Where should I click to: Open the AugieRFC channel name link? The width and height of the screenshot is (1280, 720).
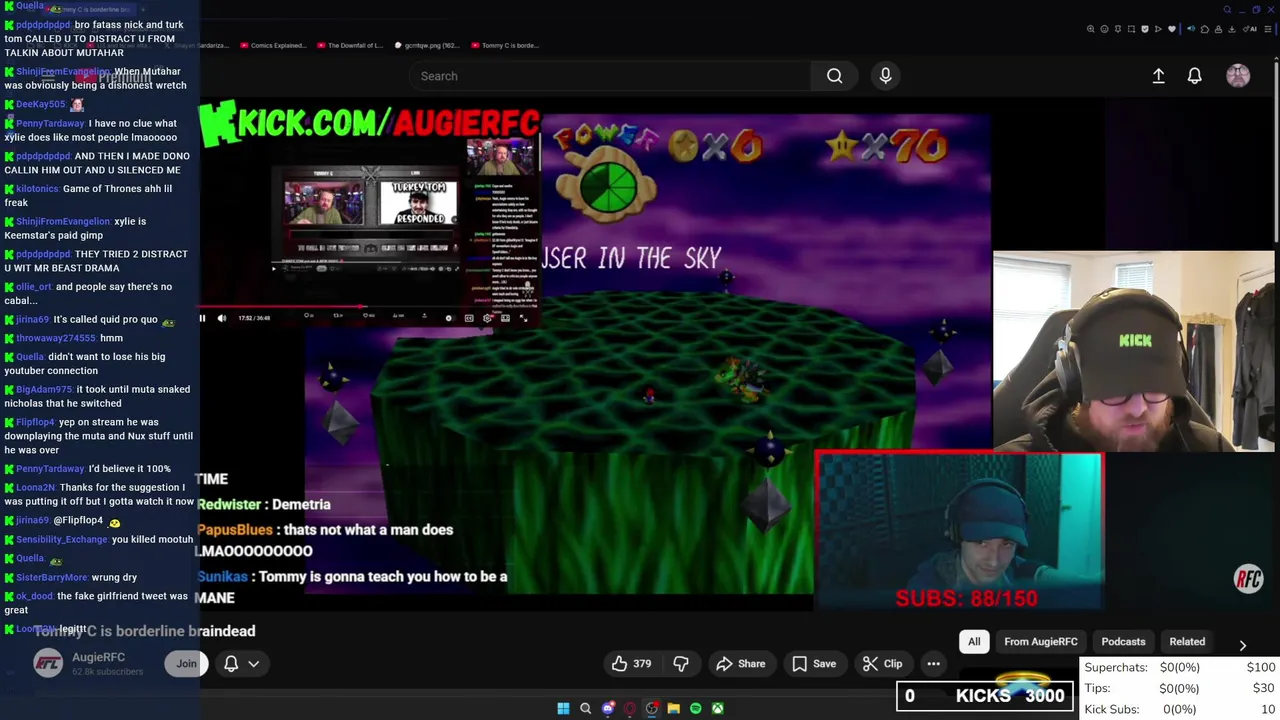(x=98, y=657)
